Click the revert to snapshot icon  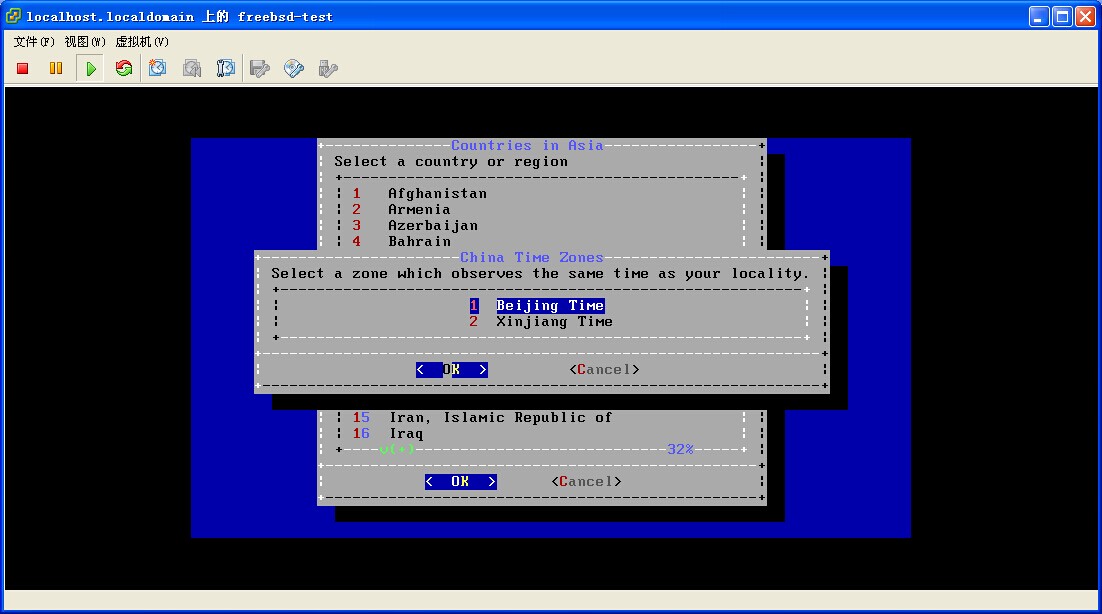click(192, 68)
